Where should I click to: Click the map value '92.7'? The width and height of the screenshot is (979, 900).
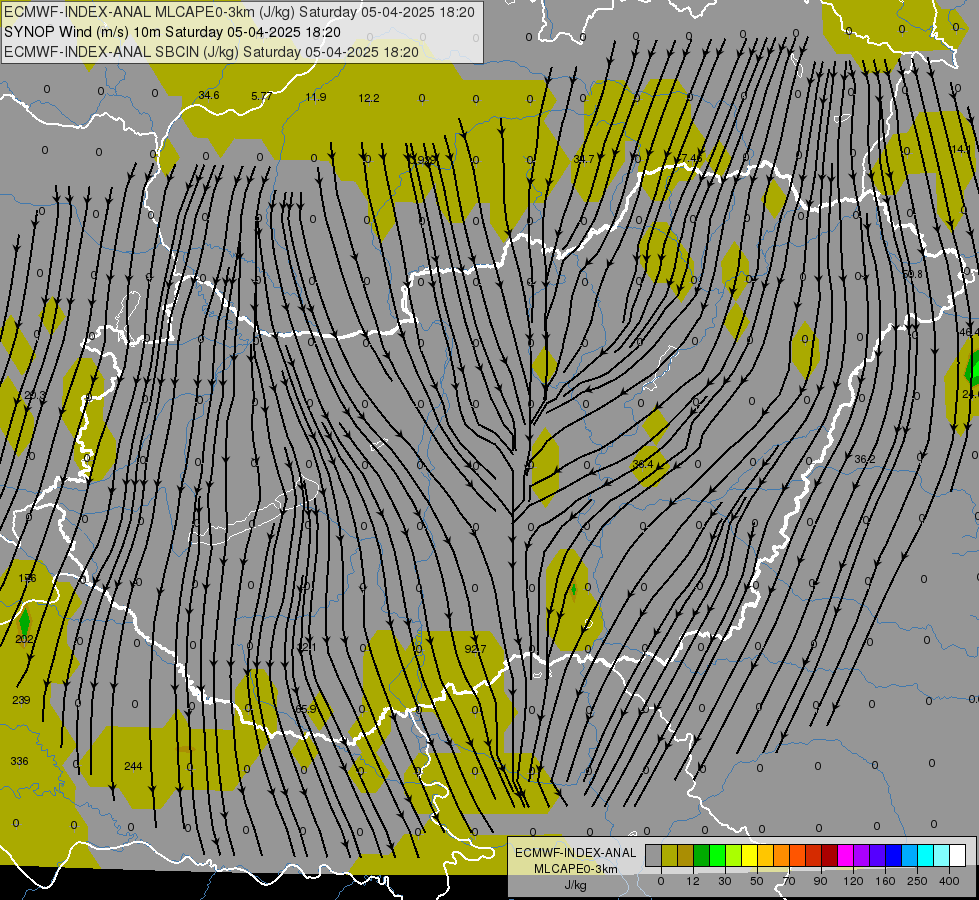[475, 649]
